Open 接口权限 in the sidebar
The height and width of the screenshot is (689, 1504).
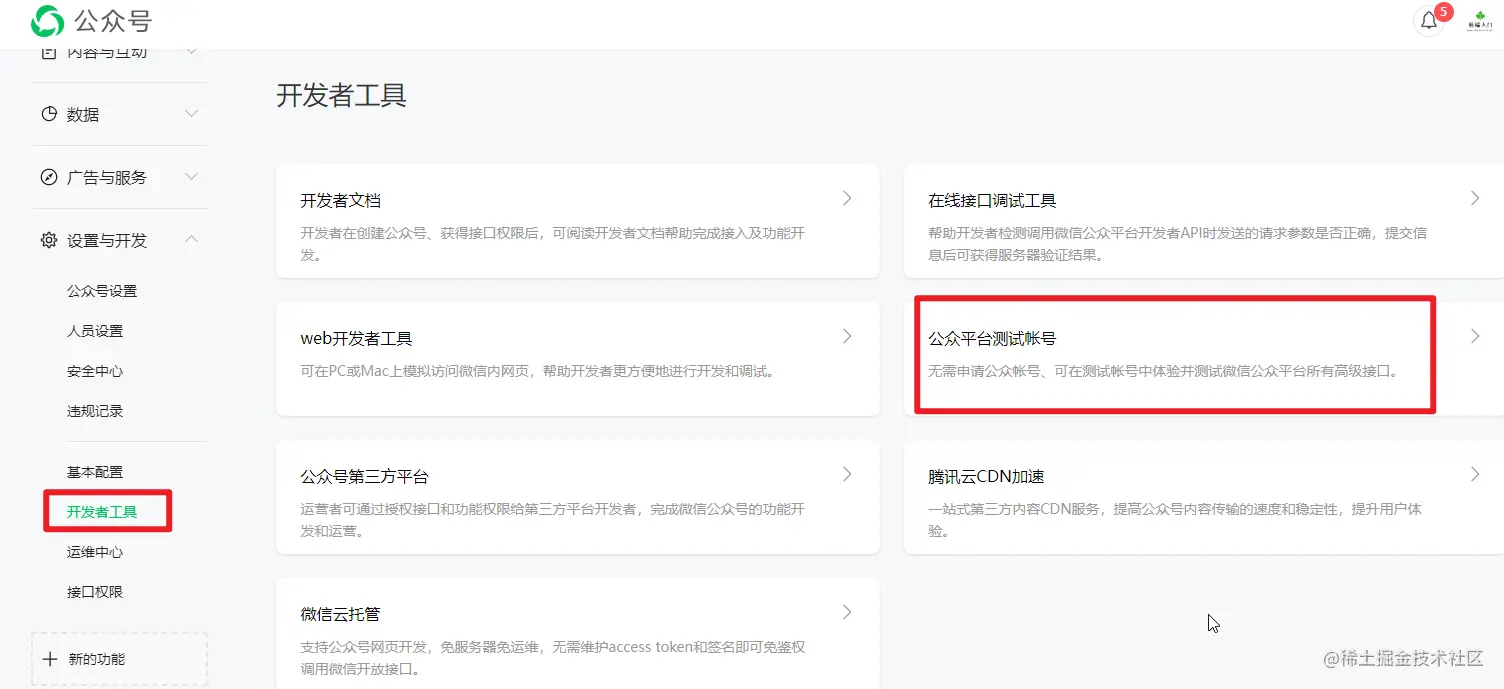(95, 592)
